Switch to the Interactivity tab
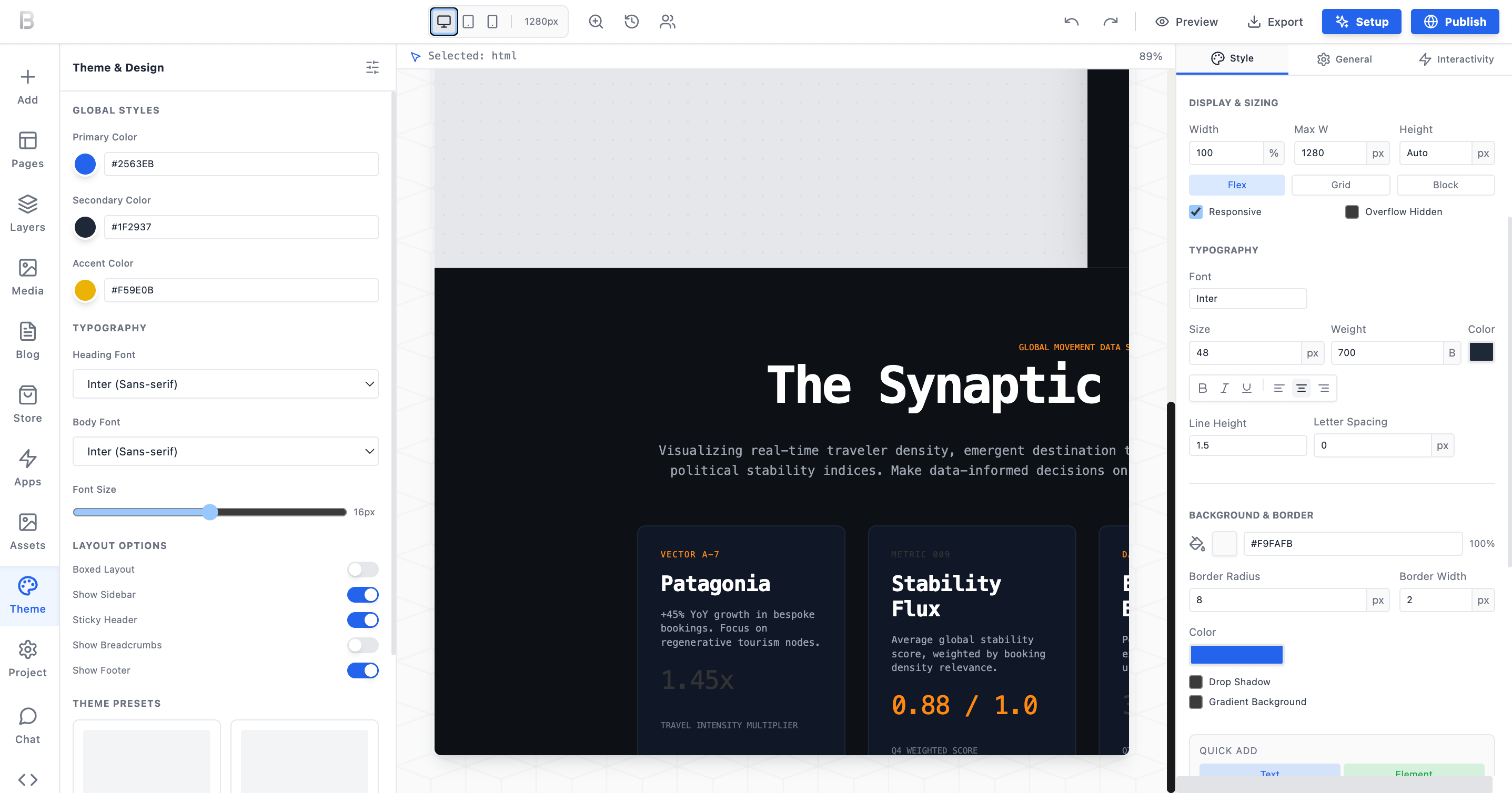The image size is (1512, 793). [x=1456, y=59]
